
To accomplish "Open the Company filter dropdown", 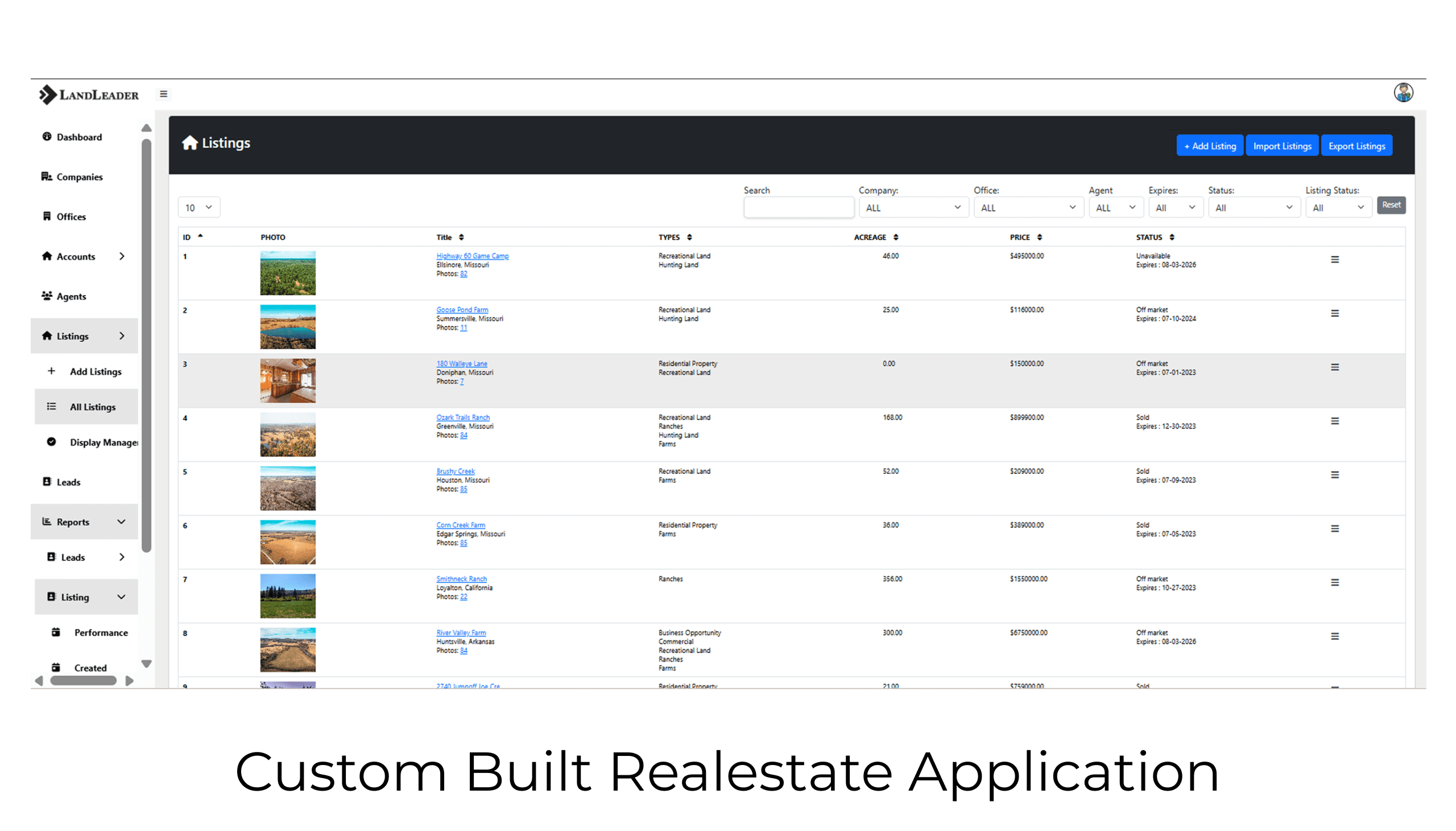I will click(913, 208).
